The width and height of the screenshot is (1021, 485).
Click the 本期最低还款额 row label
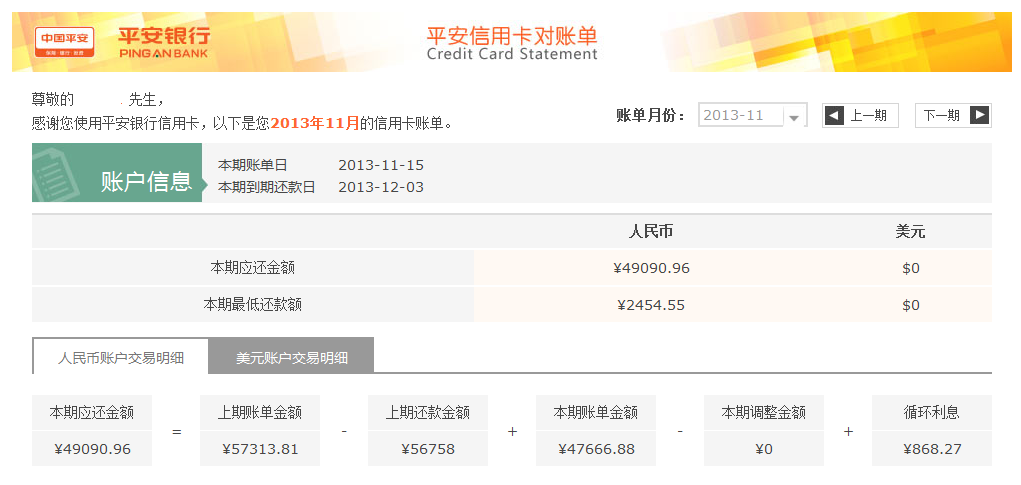[253, 305]
